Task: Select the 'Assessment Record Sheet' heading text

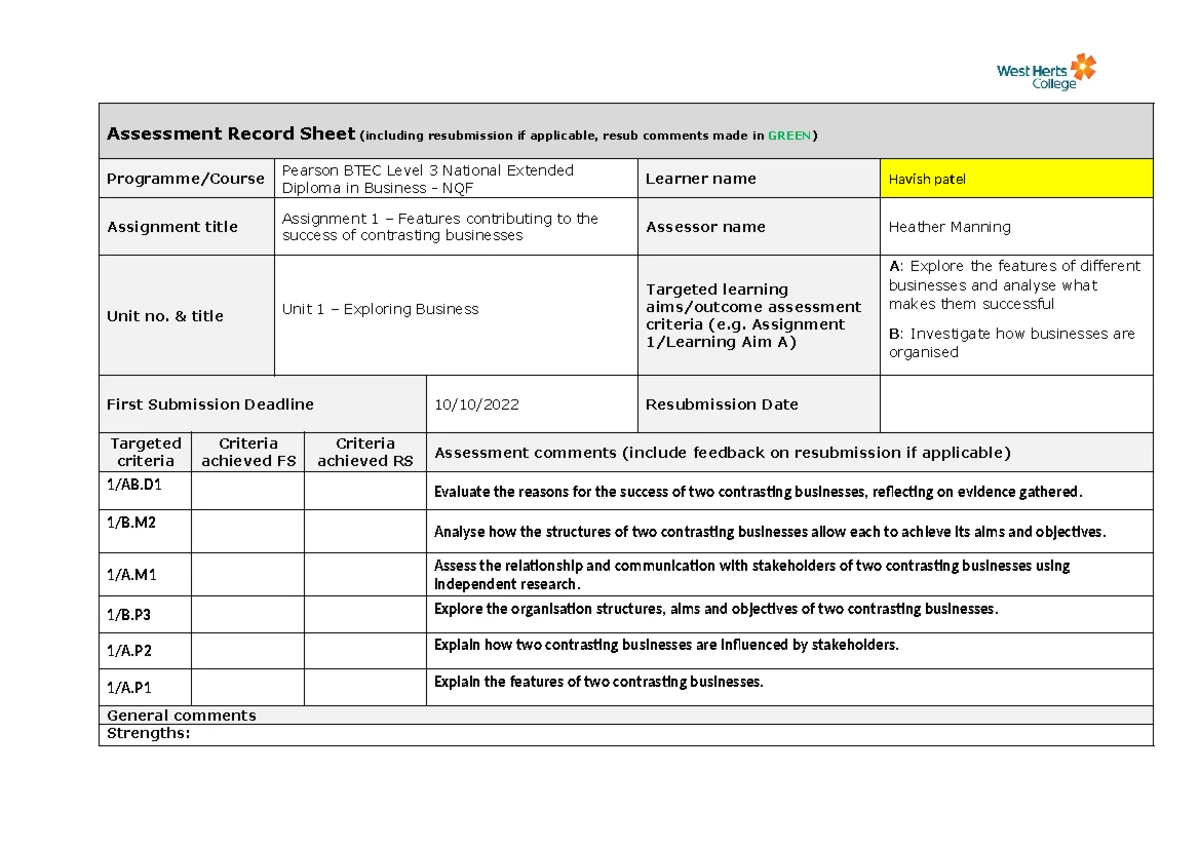Action: pos(231,134)
